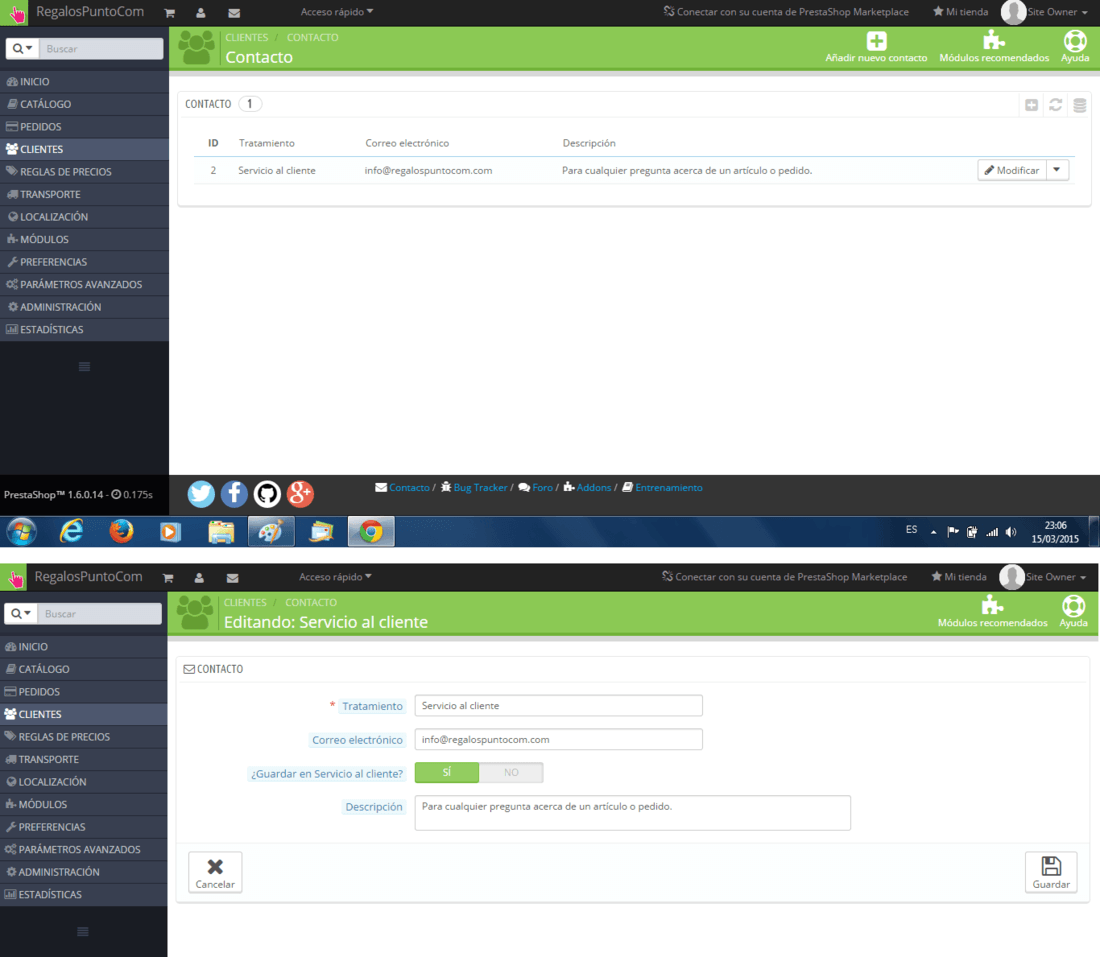Open MÓDULOS in the Contacto list page sidebar

coord(84,239)
